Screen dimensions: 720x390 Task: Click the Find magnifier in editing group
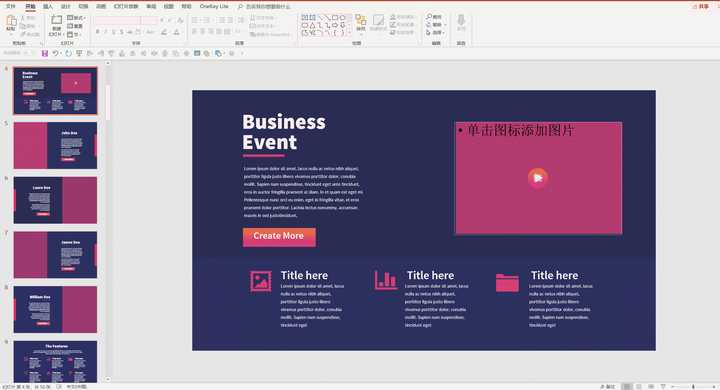[x=434, y=17]
